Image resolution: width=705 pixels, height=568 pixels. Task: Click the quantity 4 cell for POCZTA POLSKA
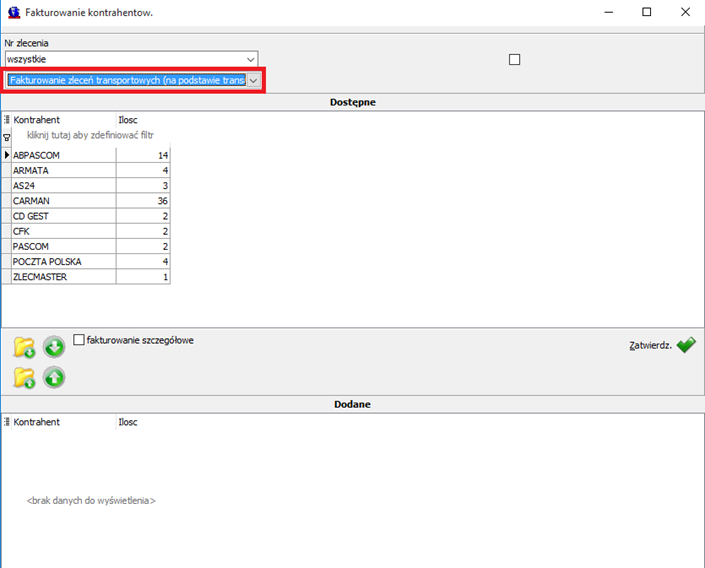[143, 262]
